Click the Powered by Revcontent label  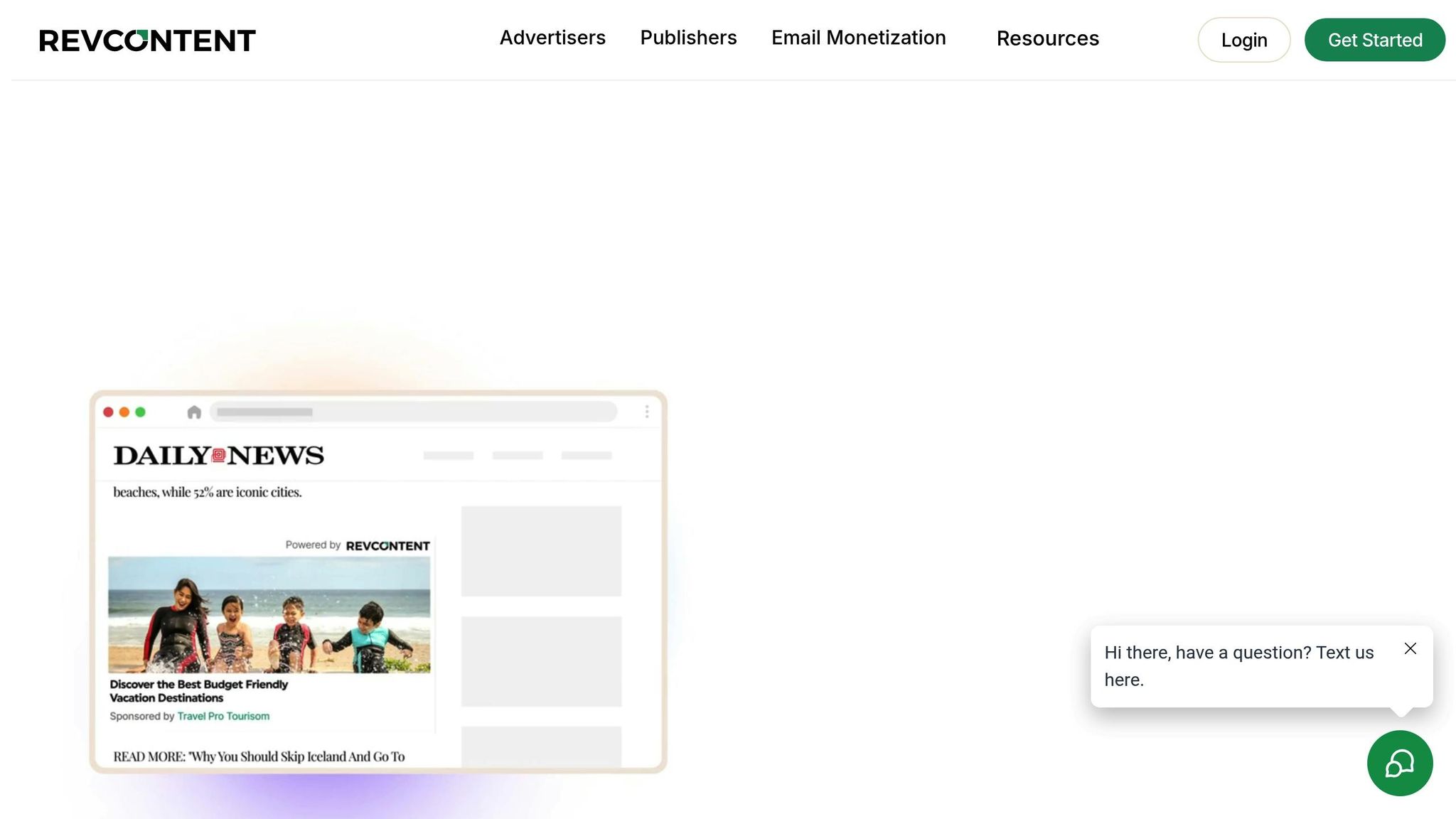[x=358, y=545]
